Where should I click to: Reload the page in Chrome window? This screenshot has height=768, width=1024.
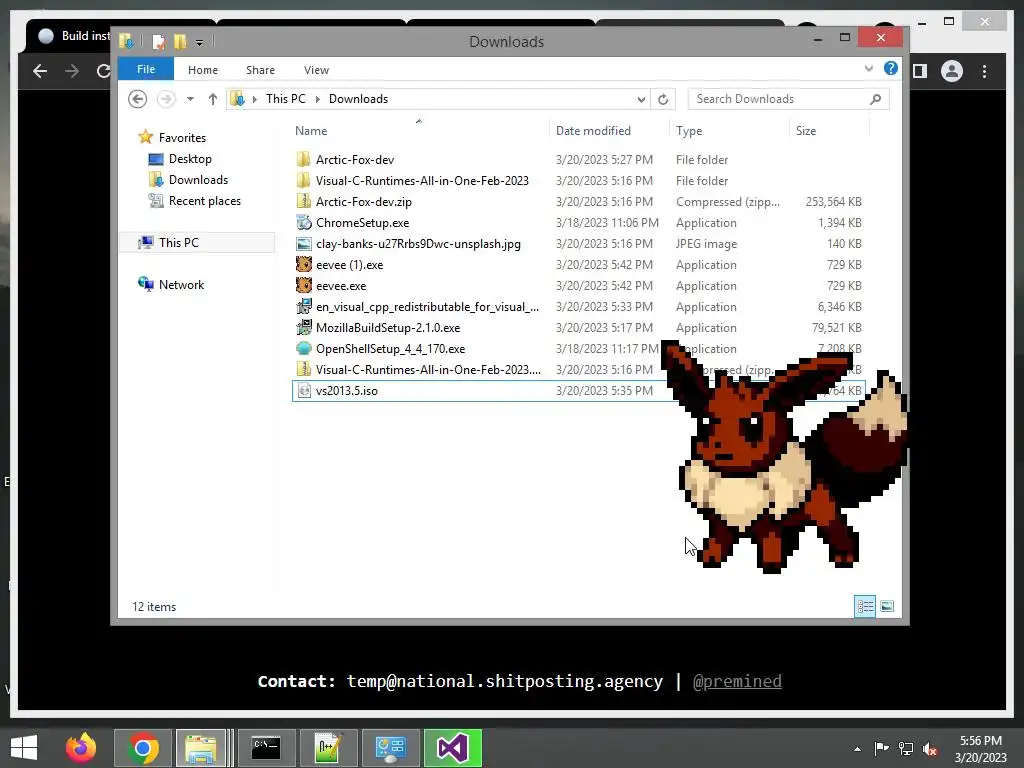click(103, 71)
